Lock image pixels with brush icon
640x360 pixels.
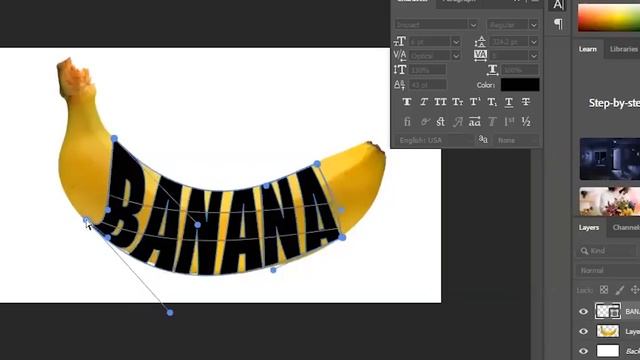620,290
